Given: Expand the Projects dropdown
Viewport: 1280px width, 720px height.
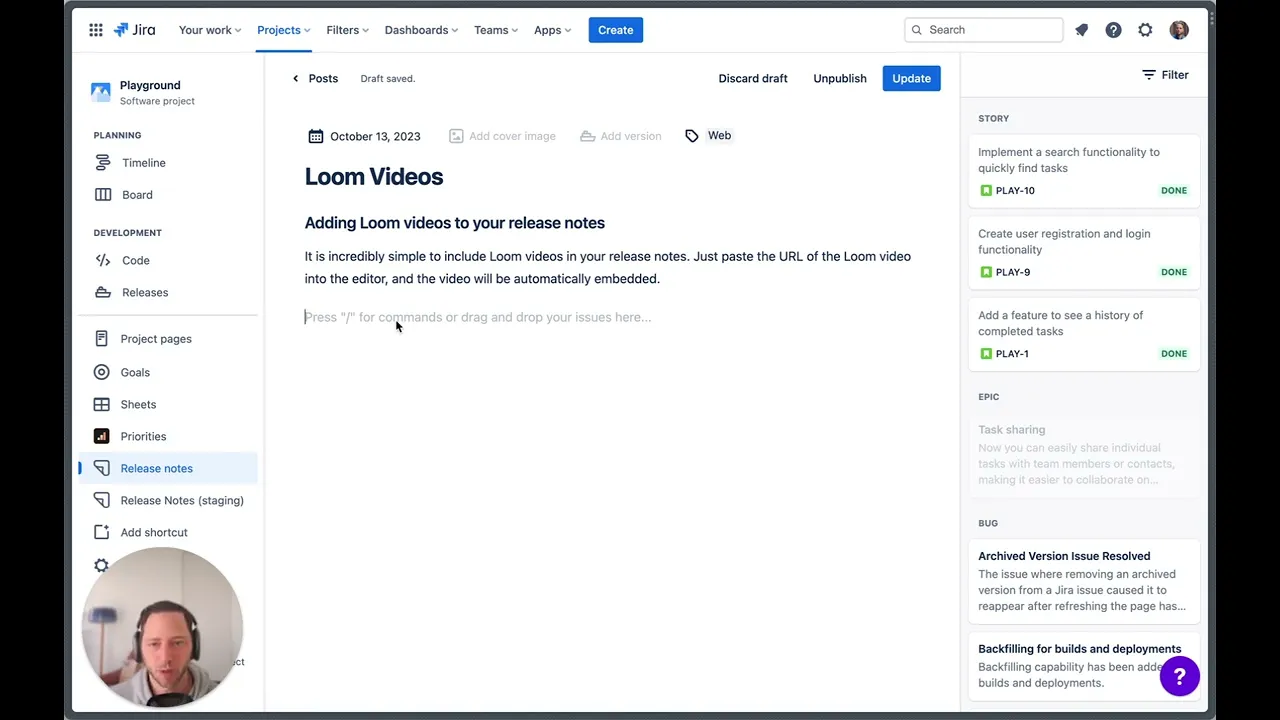Looking at the screenshot, I should pyautogui.click(x=283, y=30).
